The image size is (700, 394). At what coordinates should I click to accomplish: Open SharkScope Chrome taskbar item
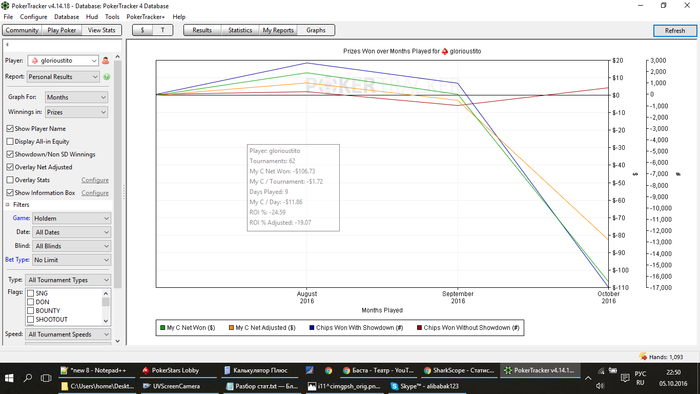(x=460, y=370)
